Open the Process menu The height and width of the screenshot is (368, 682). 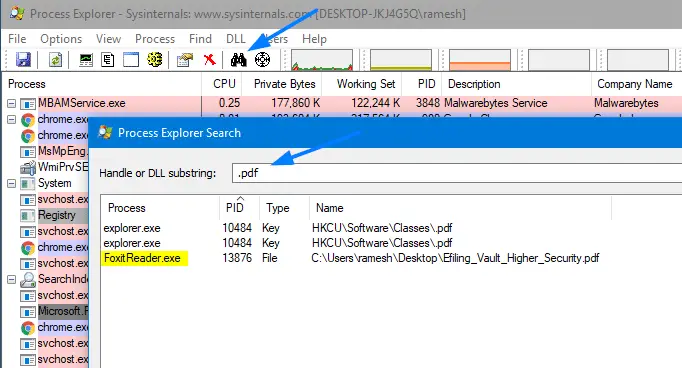(155, 39)
